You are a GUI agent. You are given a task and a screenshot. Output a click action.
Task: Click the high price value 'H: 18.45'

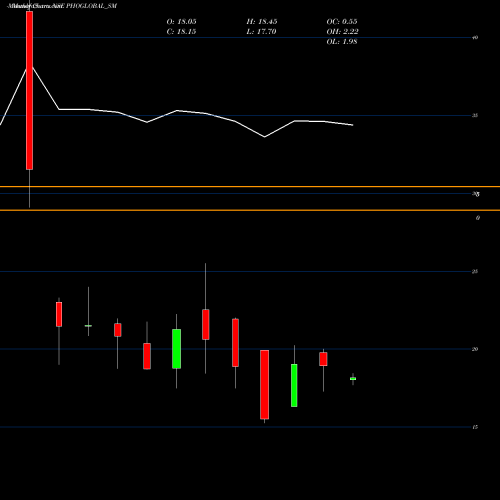click(262, 22)
